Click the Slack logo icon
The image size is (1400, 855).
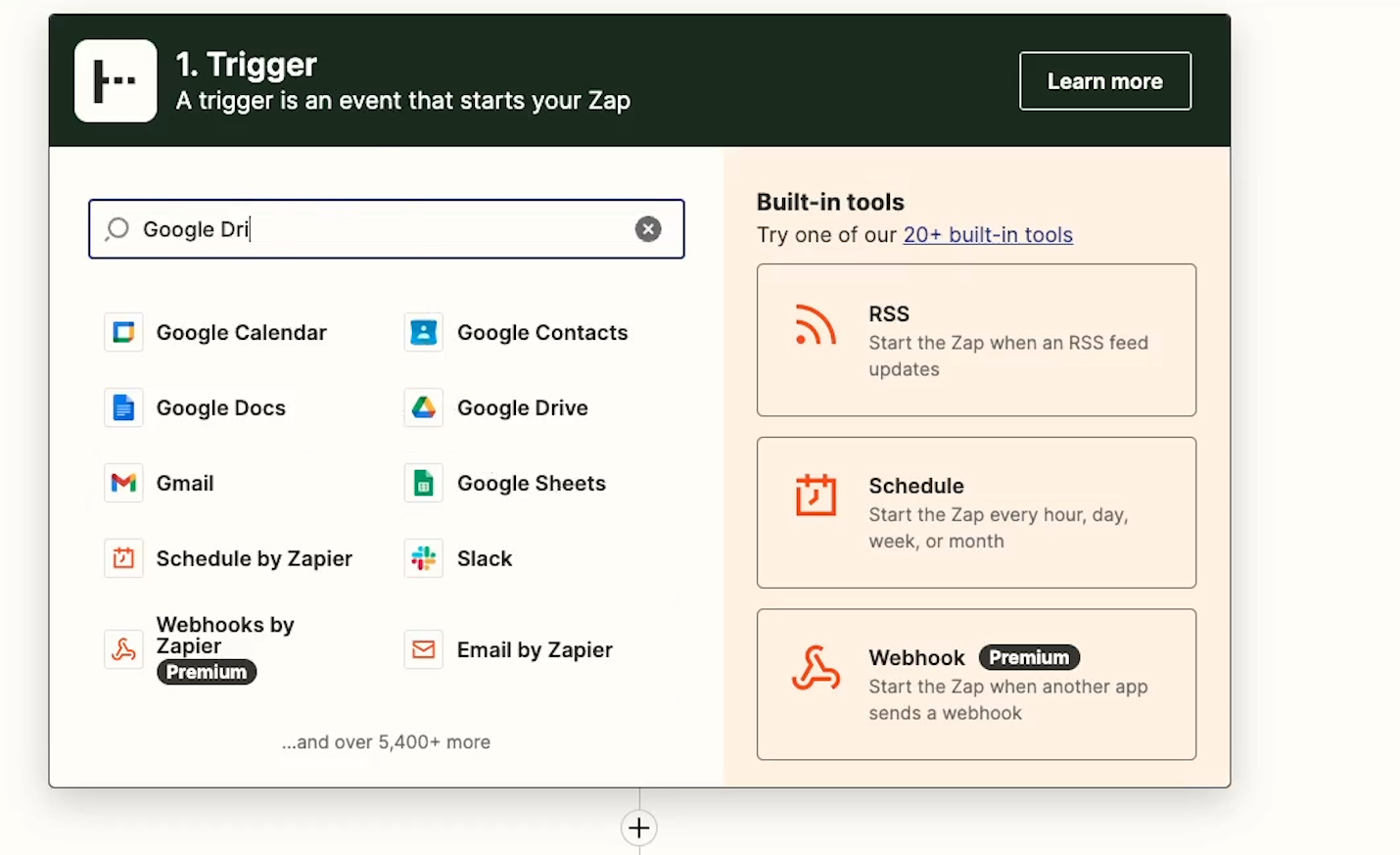pos(424,559)
